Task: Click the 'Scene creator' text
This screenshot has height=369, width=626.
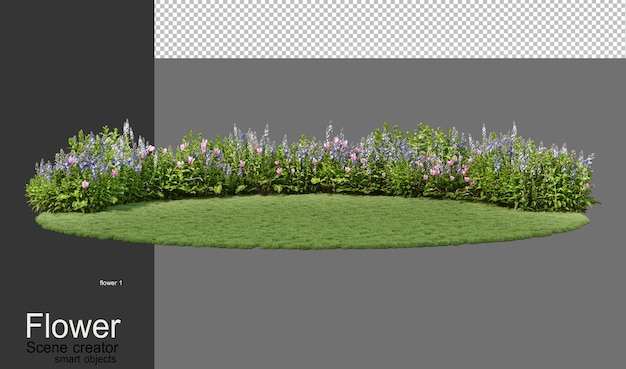Action: [72, 347]
